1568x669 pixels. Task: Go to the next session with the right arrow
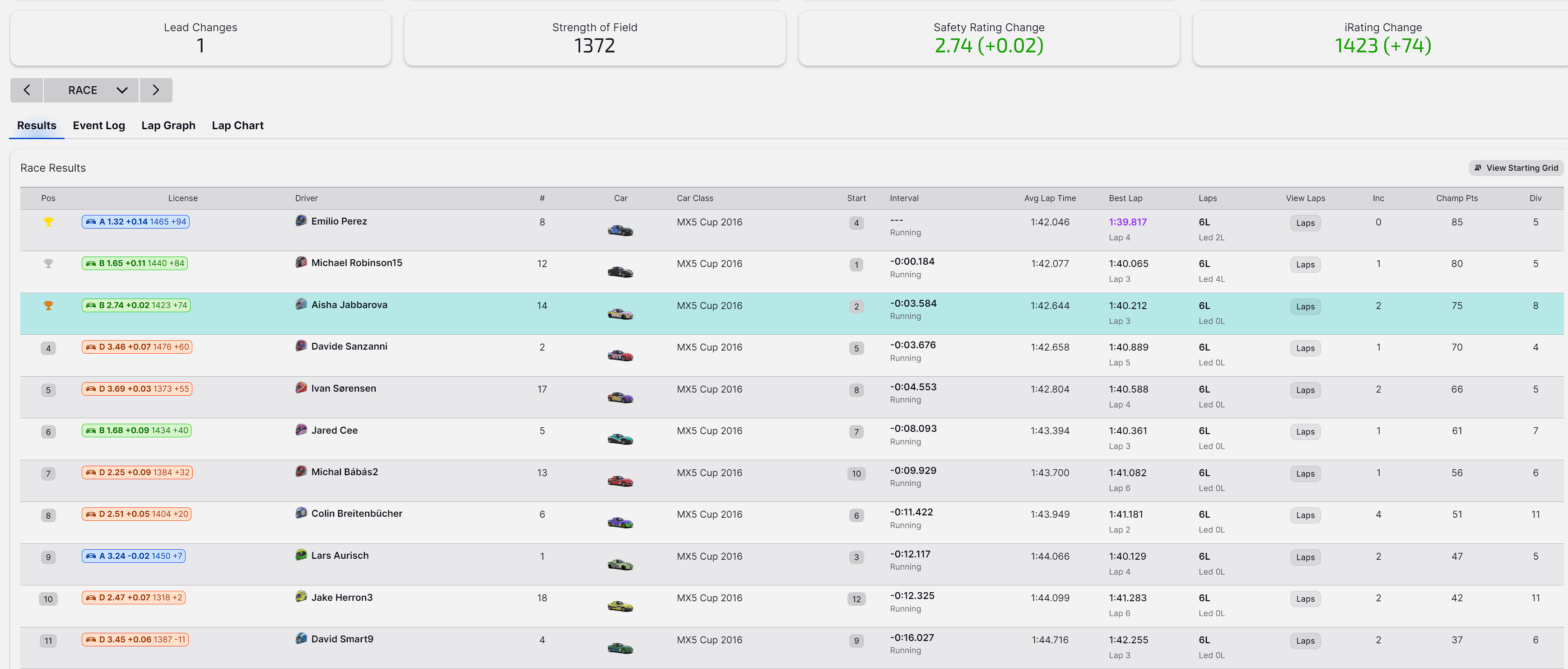[x=156, y=90]
